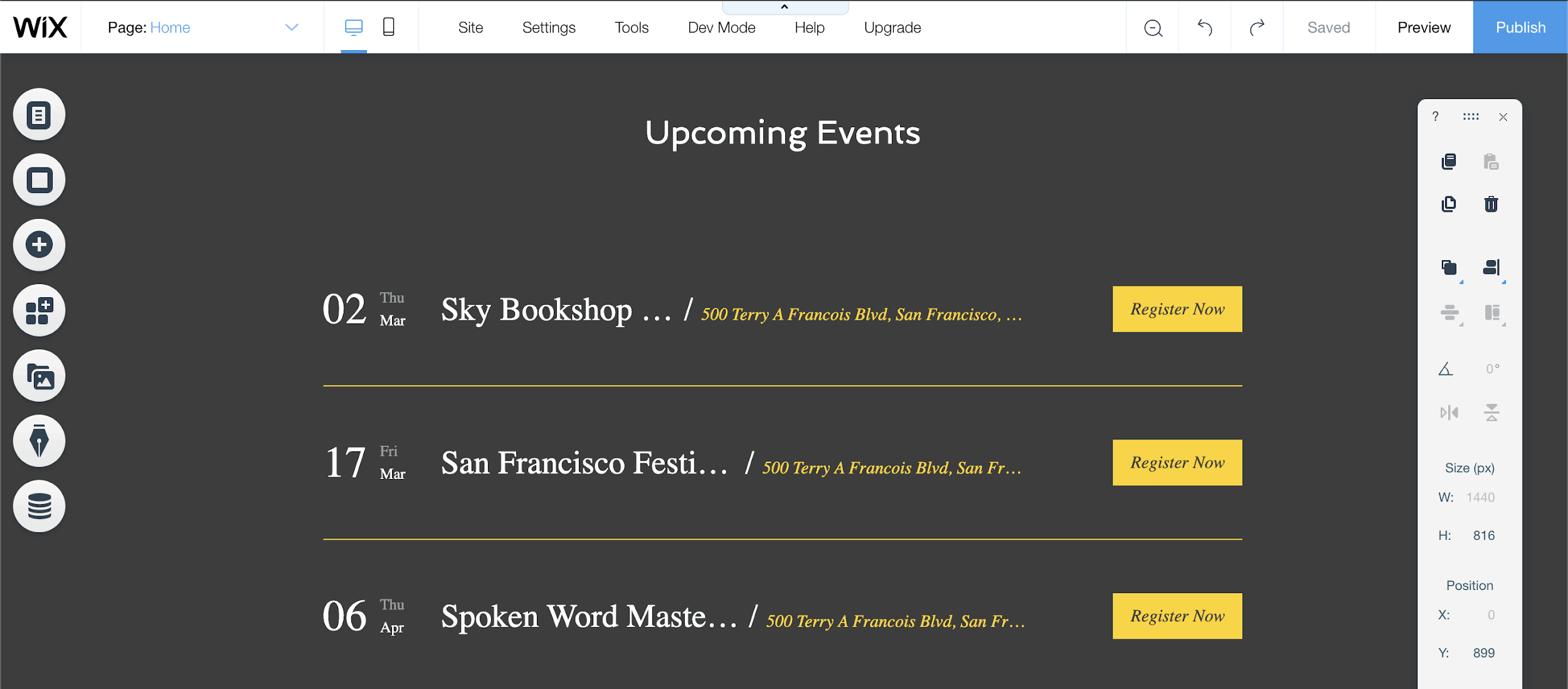Viewport: 1568px width, 689px height.
Task: Open the Upgrade menu
Action: click(x=892, y=28)
